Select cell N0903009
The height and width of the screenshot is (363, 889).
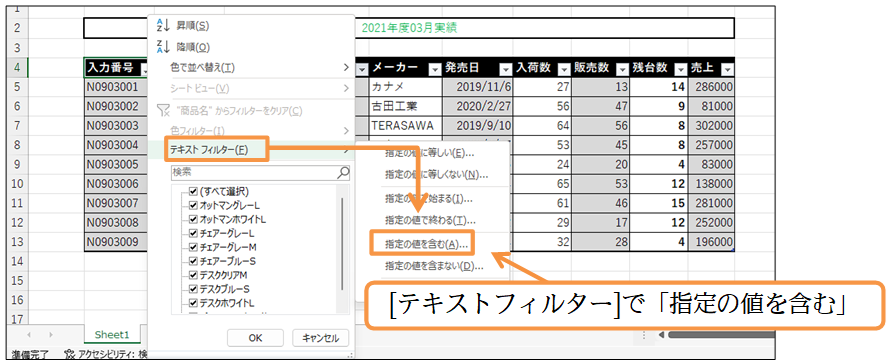[x=116, y=242]
